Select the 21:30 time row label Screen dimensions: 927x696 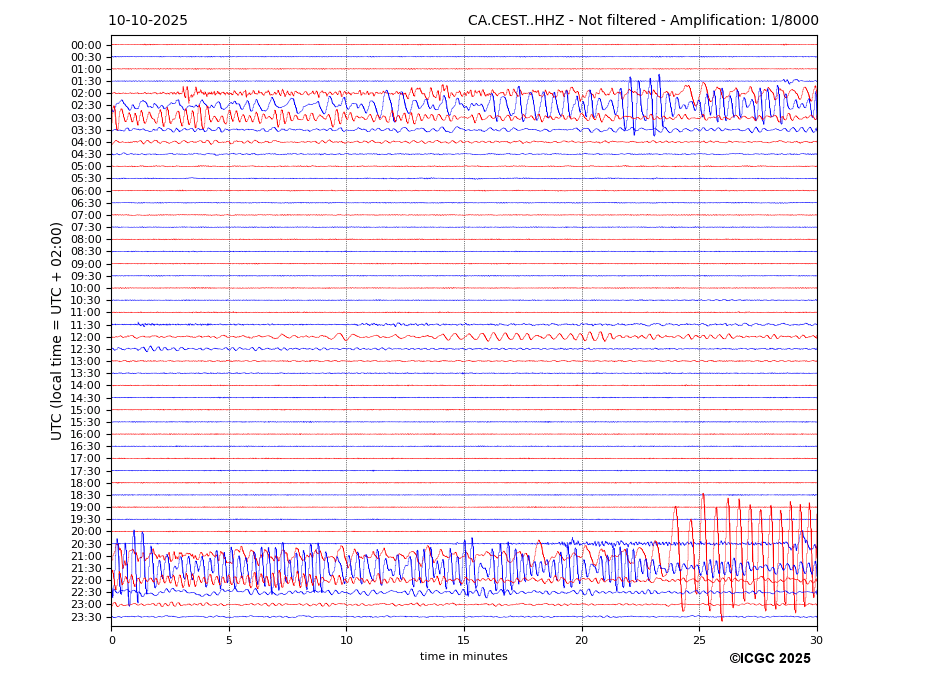(86, 568)
